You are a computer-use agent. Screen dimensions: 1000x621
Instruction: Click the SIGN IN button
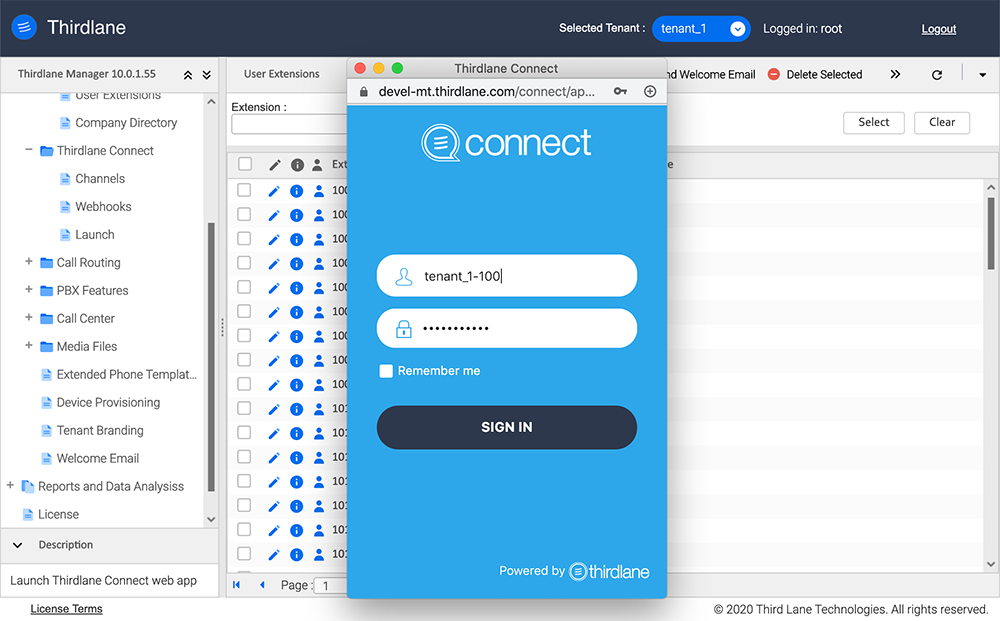click(506, 427)
